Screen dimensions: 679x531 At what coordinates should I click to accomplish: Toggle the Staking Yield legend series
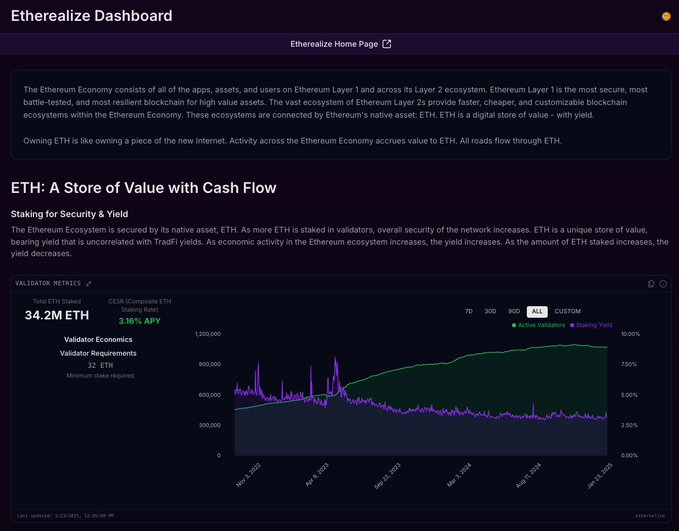[591, 325]
